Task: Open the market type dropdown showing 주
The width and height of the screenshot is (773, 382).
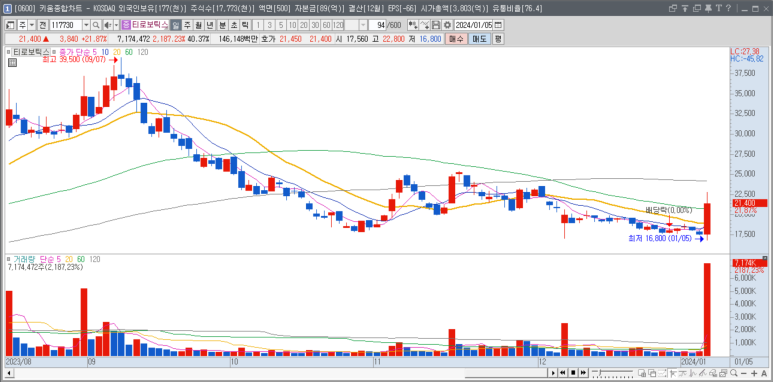Action: 32,25
